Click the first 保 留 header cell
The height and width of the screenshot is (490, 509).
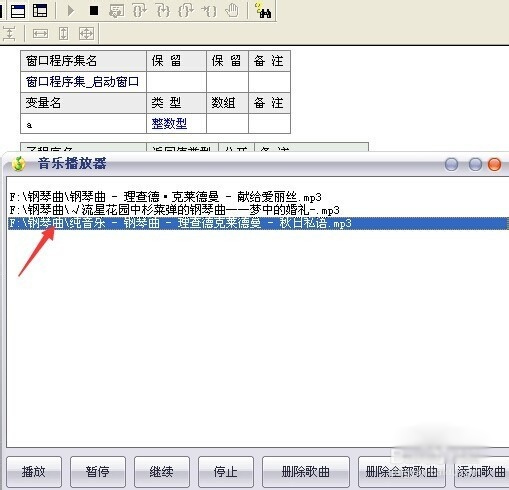[176, 61]
